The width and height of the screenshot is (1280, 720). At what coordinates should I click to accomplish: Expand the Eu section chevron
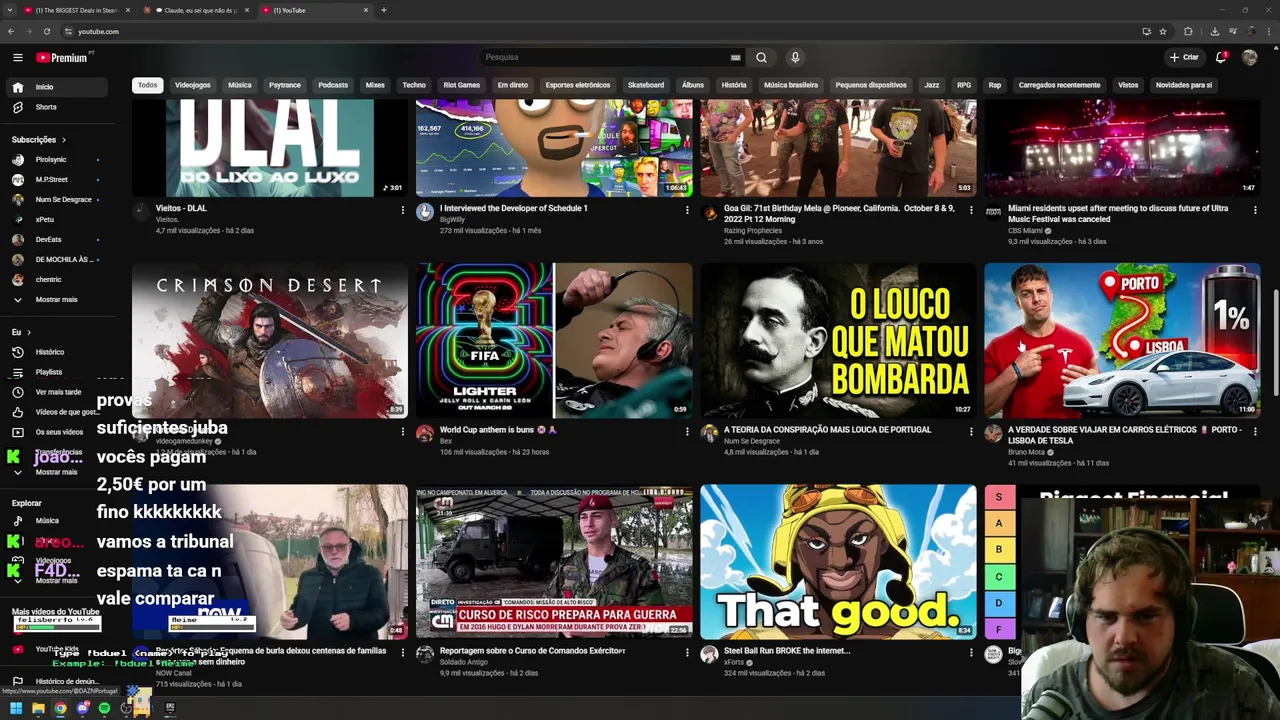coord(28,332)
